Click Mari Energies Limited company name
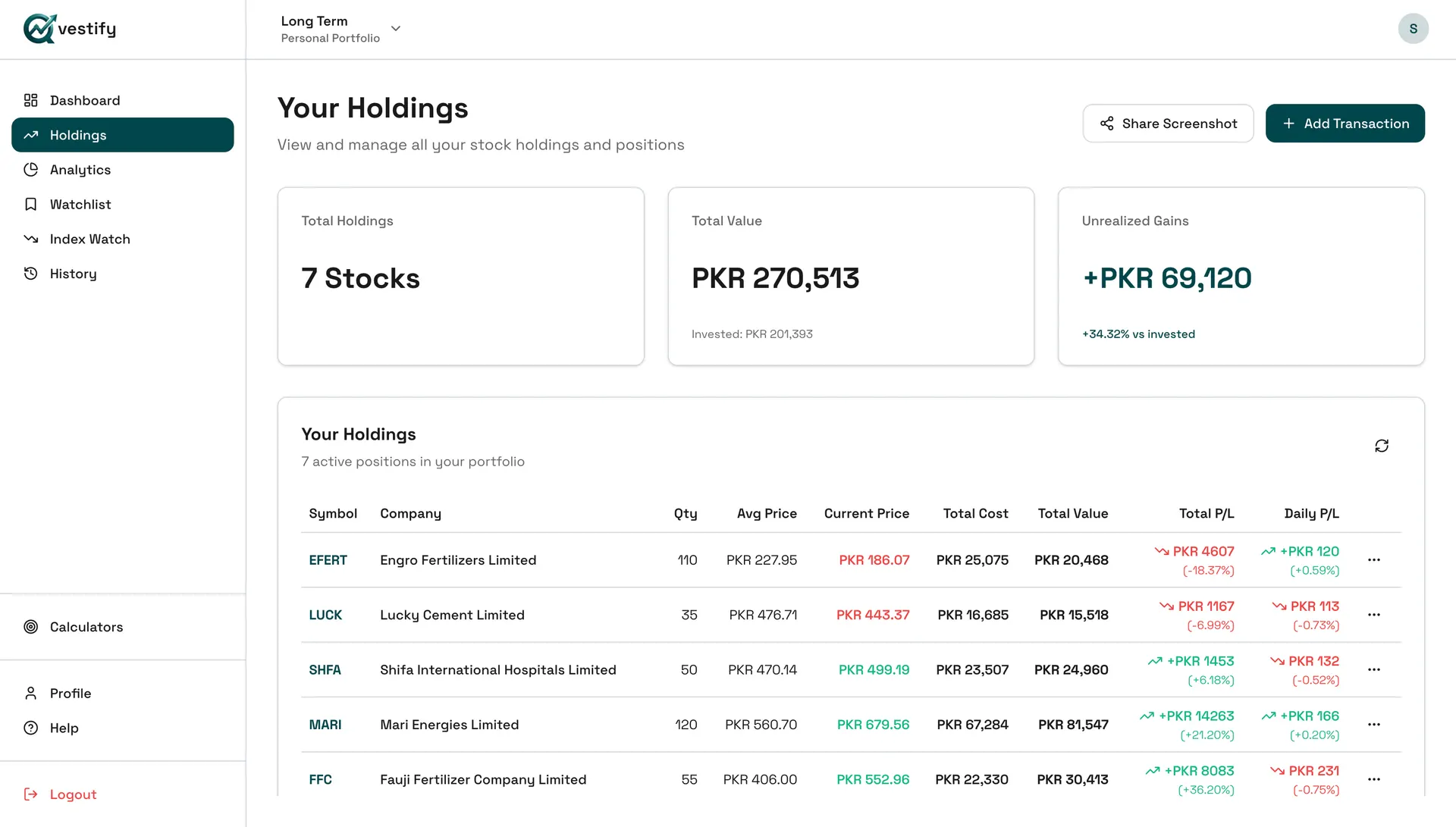 coord(450,725)
